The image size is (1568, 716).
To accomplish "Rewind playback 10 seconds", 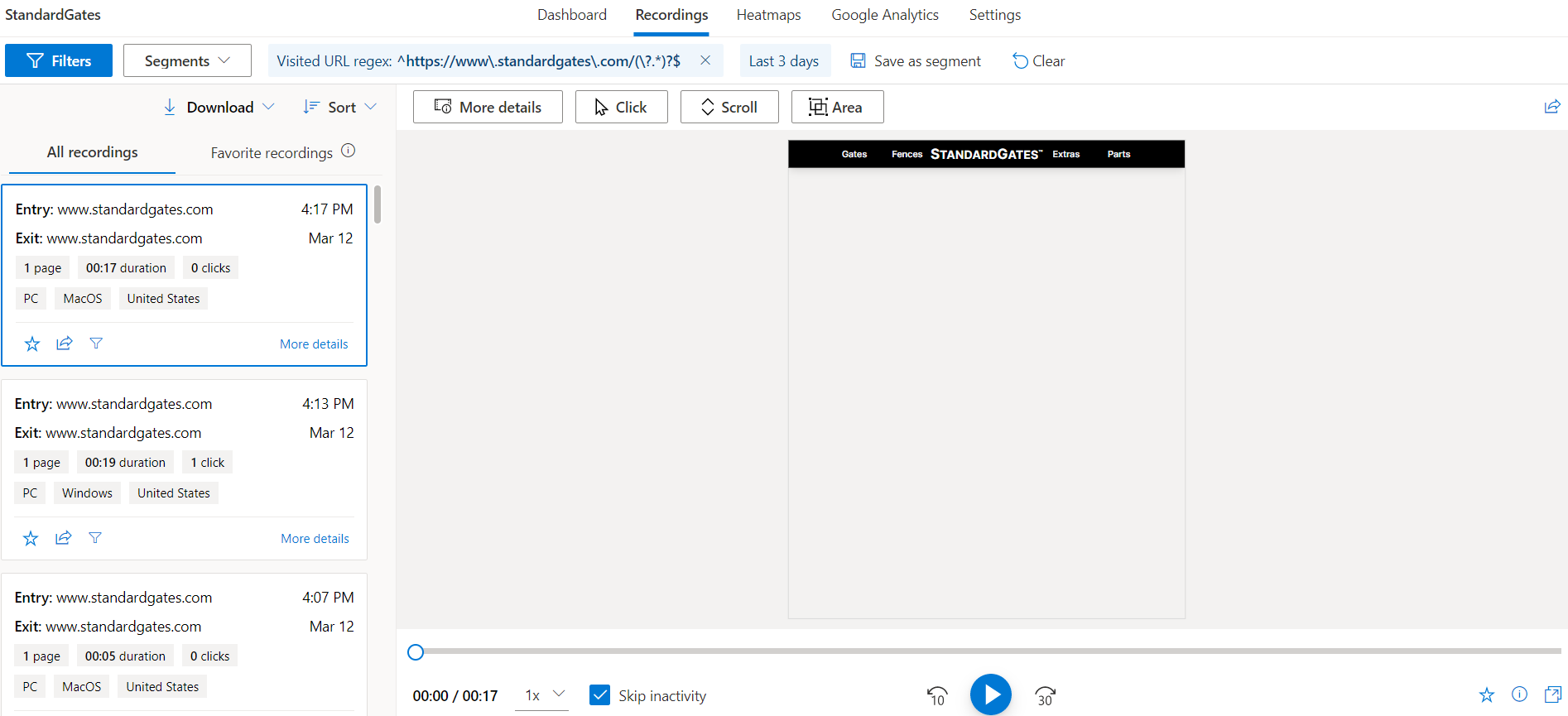I will coord(937,695).
